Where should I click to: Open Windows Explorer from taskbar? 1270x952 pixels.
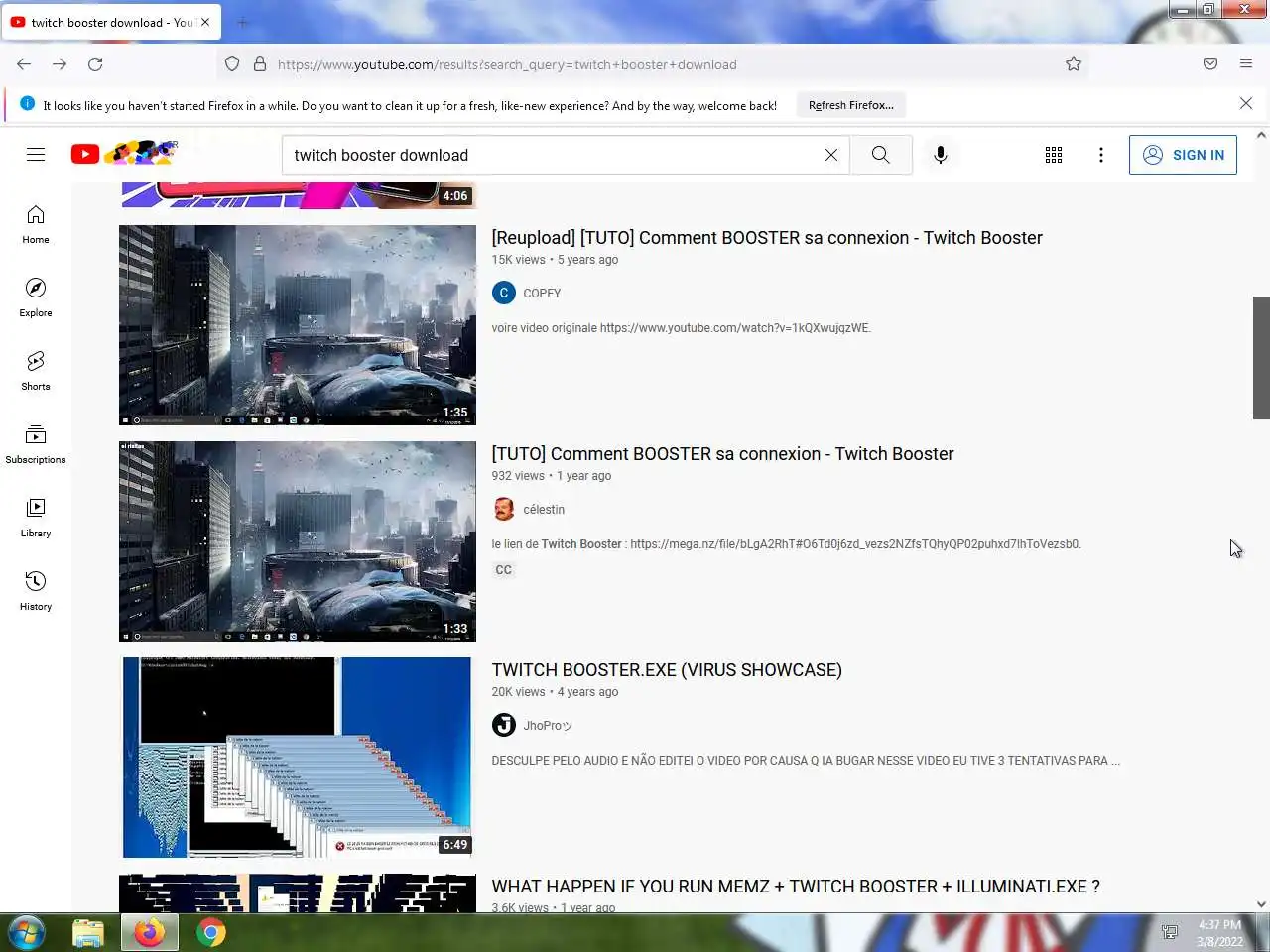click(88, 932)
